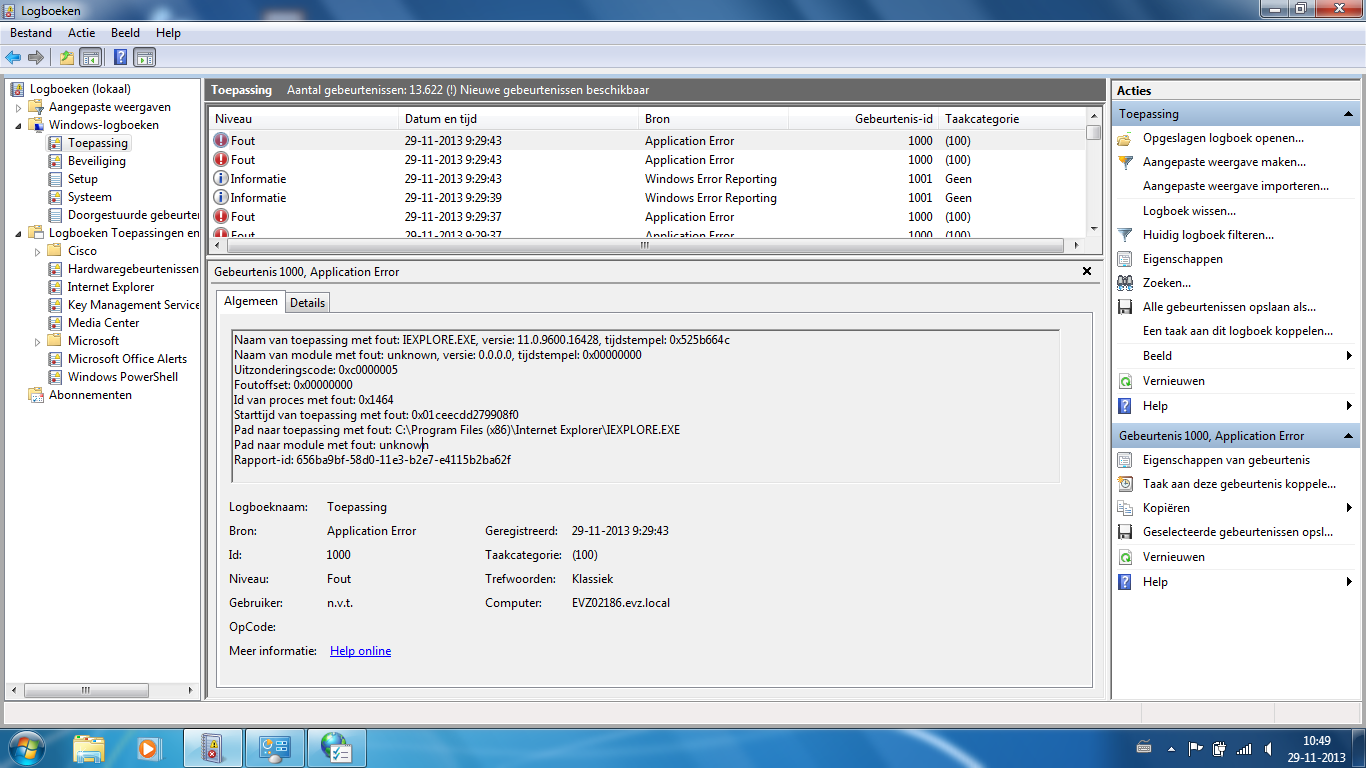Open the Help menu in menu bar
The height and width of the screenshot is (768, 1366).
click(x=169, y=33)
